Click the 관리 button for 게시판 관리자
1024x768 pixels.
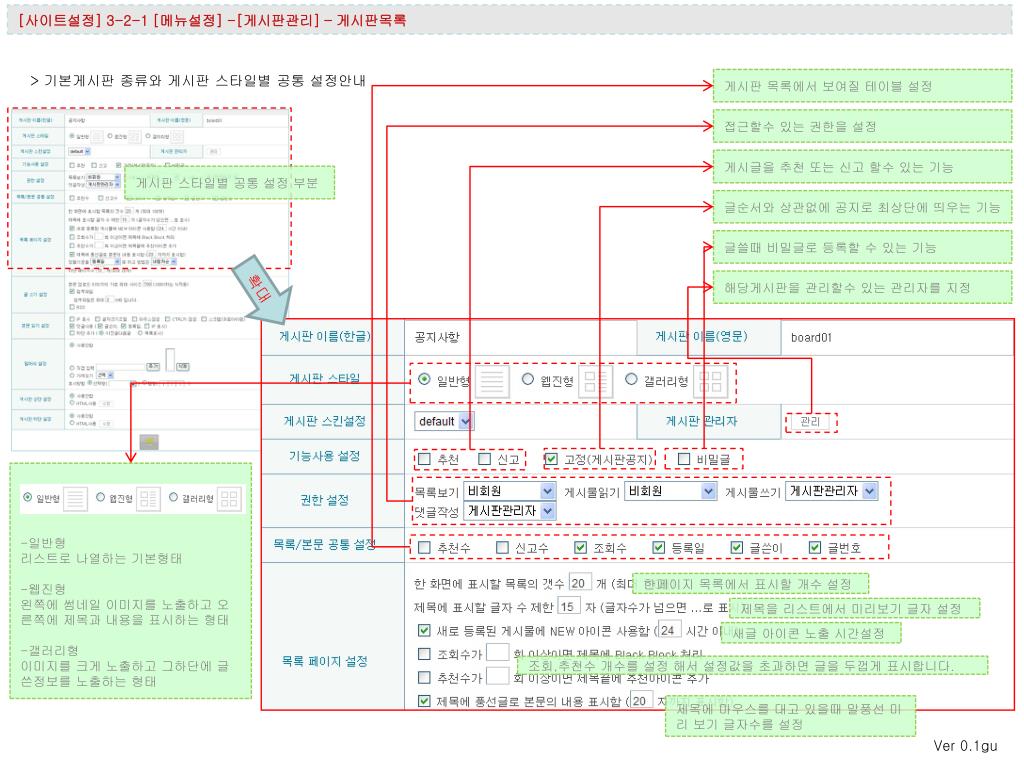[x=810, y=421]
